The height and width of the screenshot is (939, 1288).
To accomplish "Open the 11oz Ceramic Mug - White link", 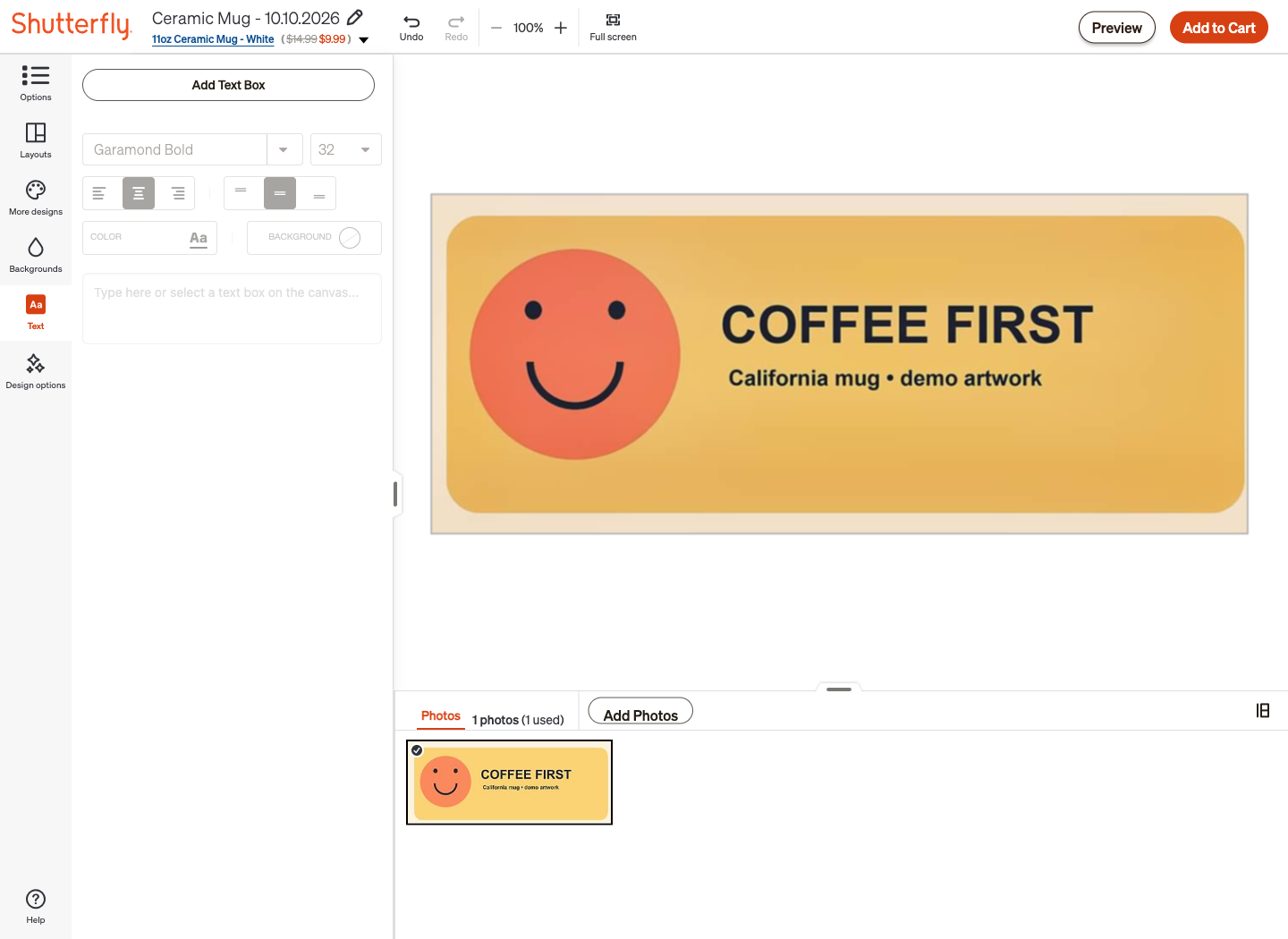I will (x=213, y=39).
